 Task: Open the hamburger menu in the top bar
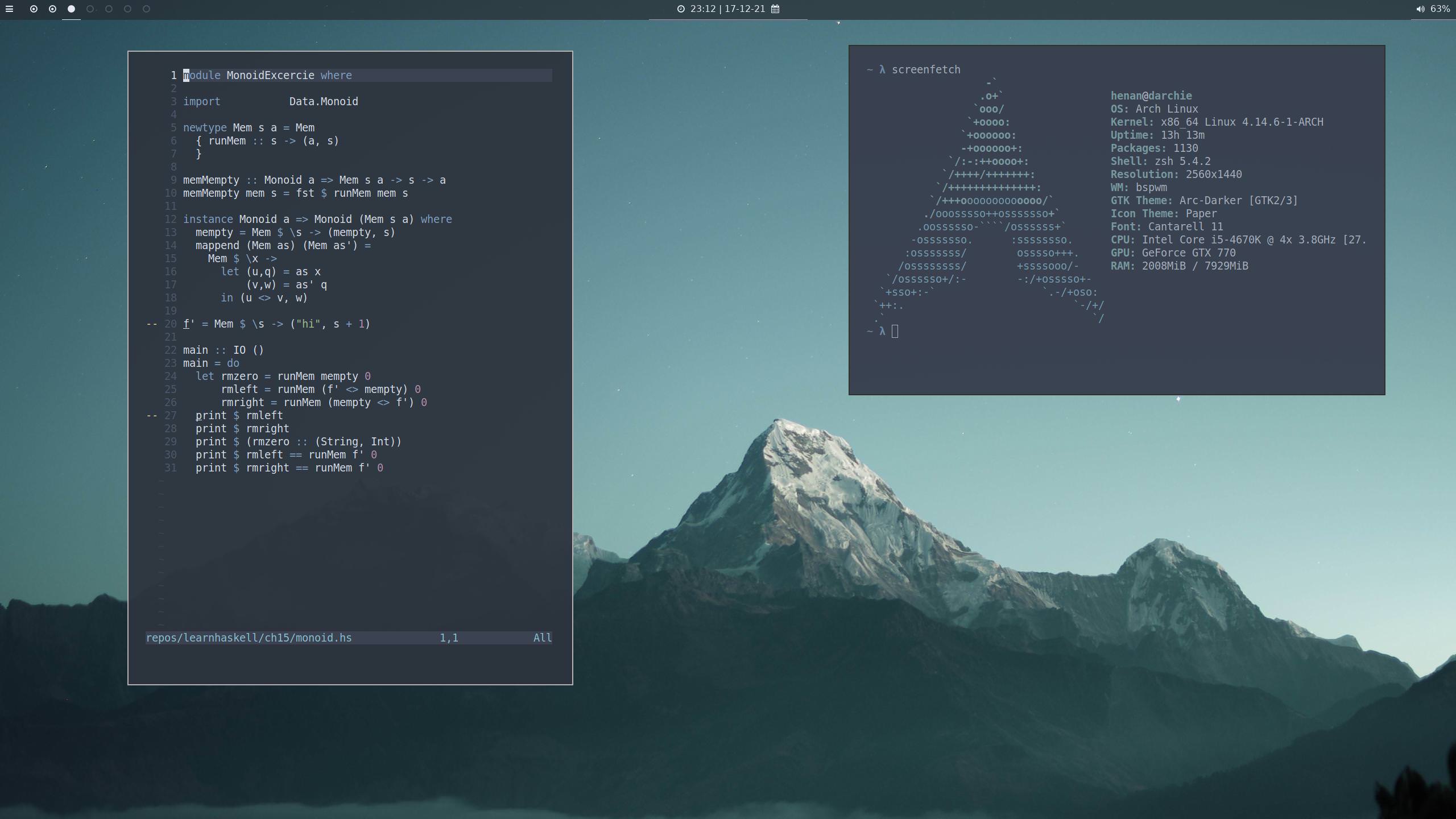[x=9, y=9]
